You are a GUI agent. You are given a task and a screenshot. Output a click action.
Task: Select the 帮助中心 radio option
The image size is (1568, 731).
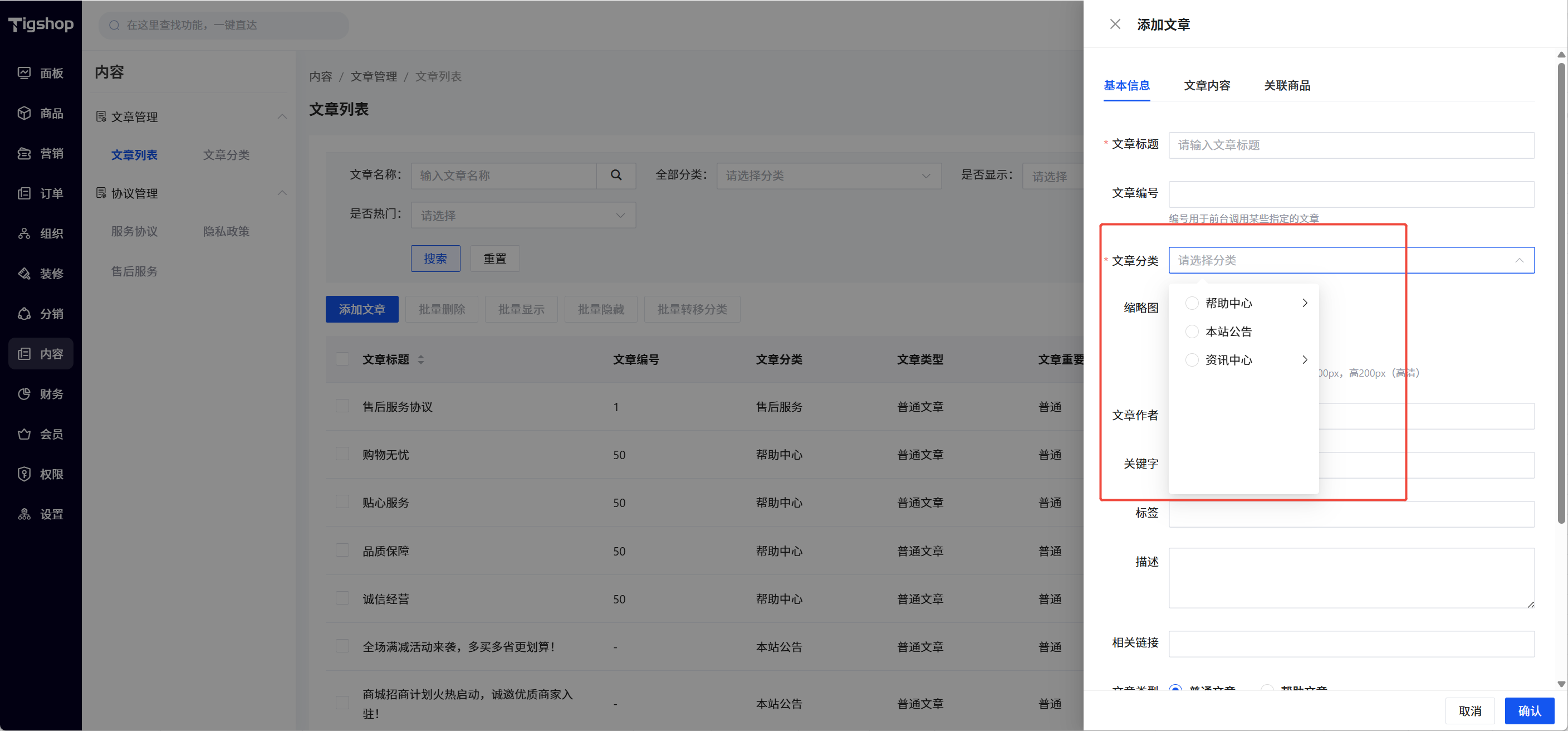coord(1192,303)
